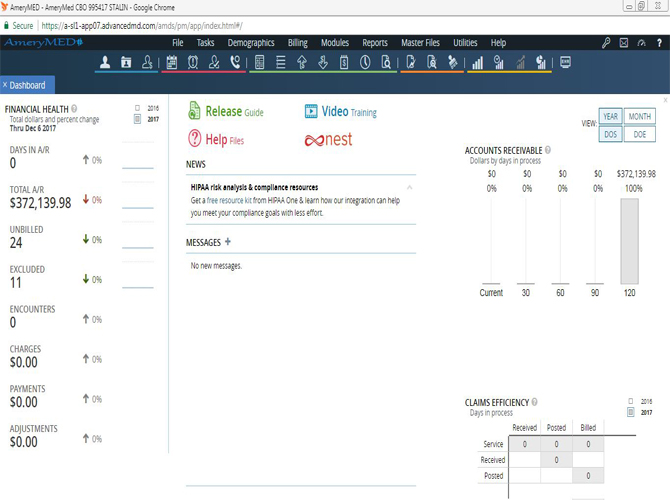
Task: Add a new message with plus icon
Action: coord(228,242)
